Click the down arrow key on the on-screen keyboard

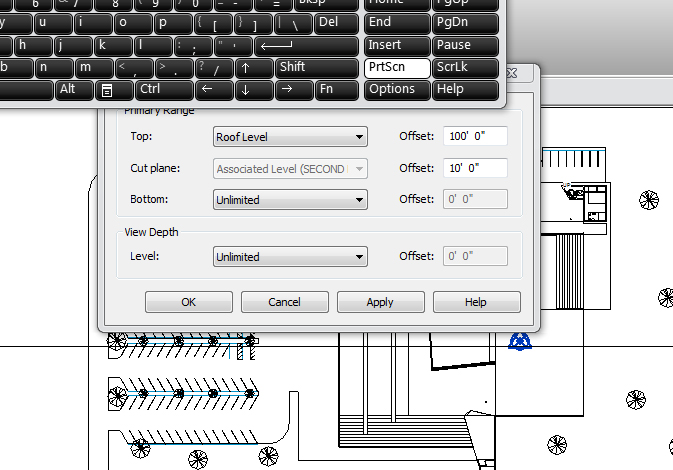(254, 90)
